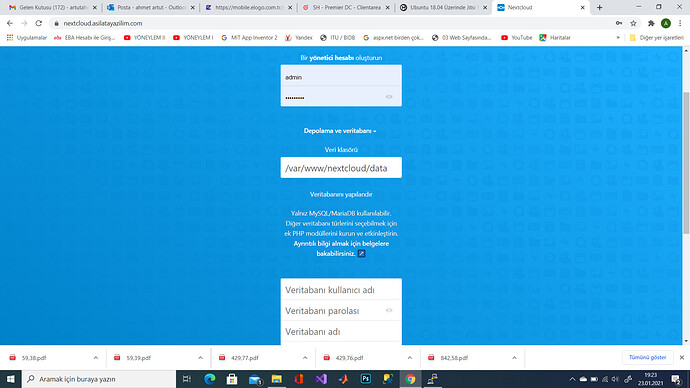Close the Gelen Kutusu Gmail tab

click(x=95, y=7)
